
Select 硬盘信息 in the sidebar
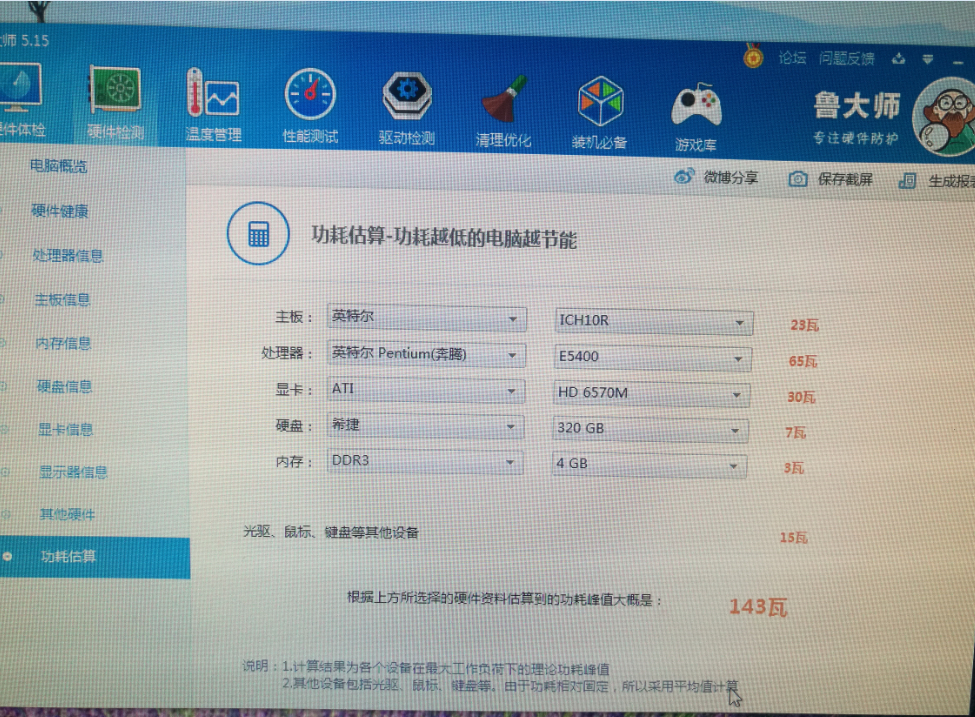click(x=64, y=386)
